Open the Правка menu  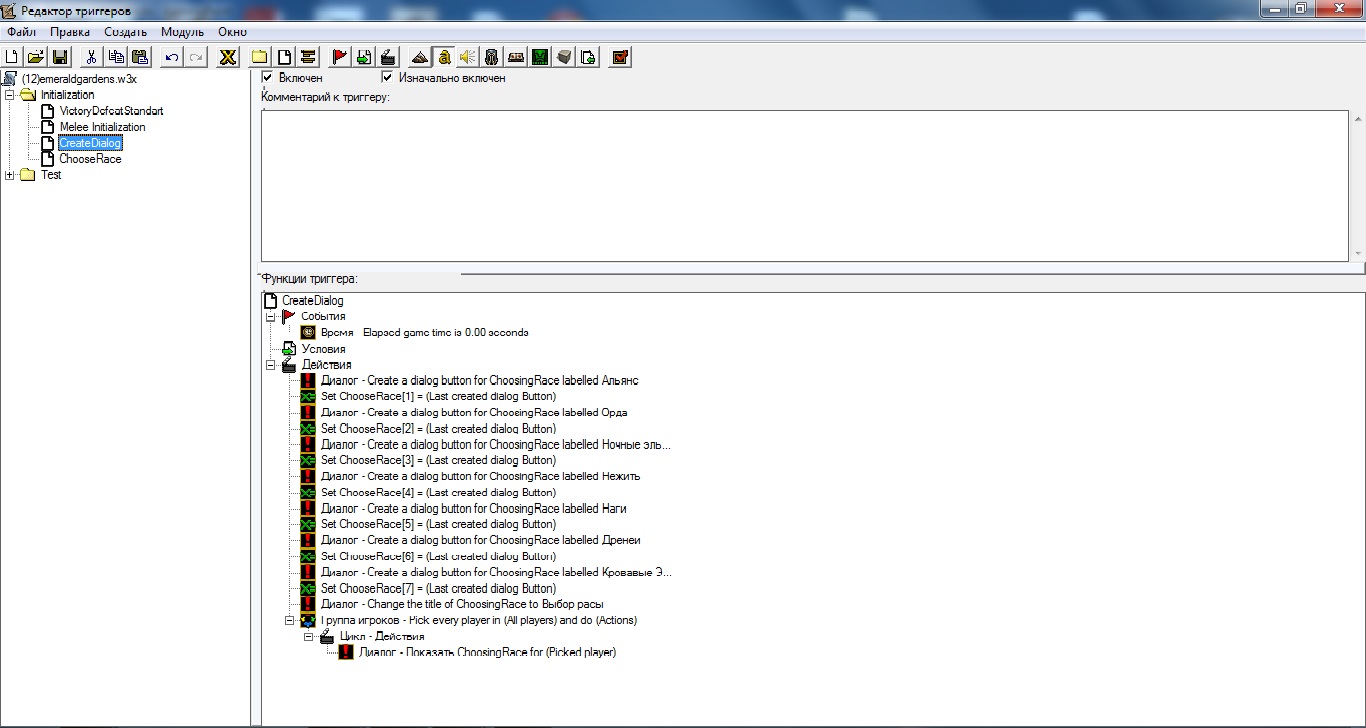(x=70, y=32)
